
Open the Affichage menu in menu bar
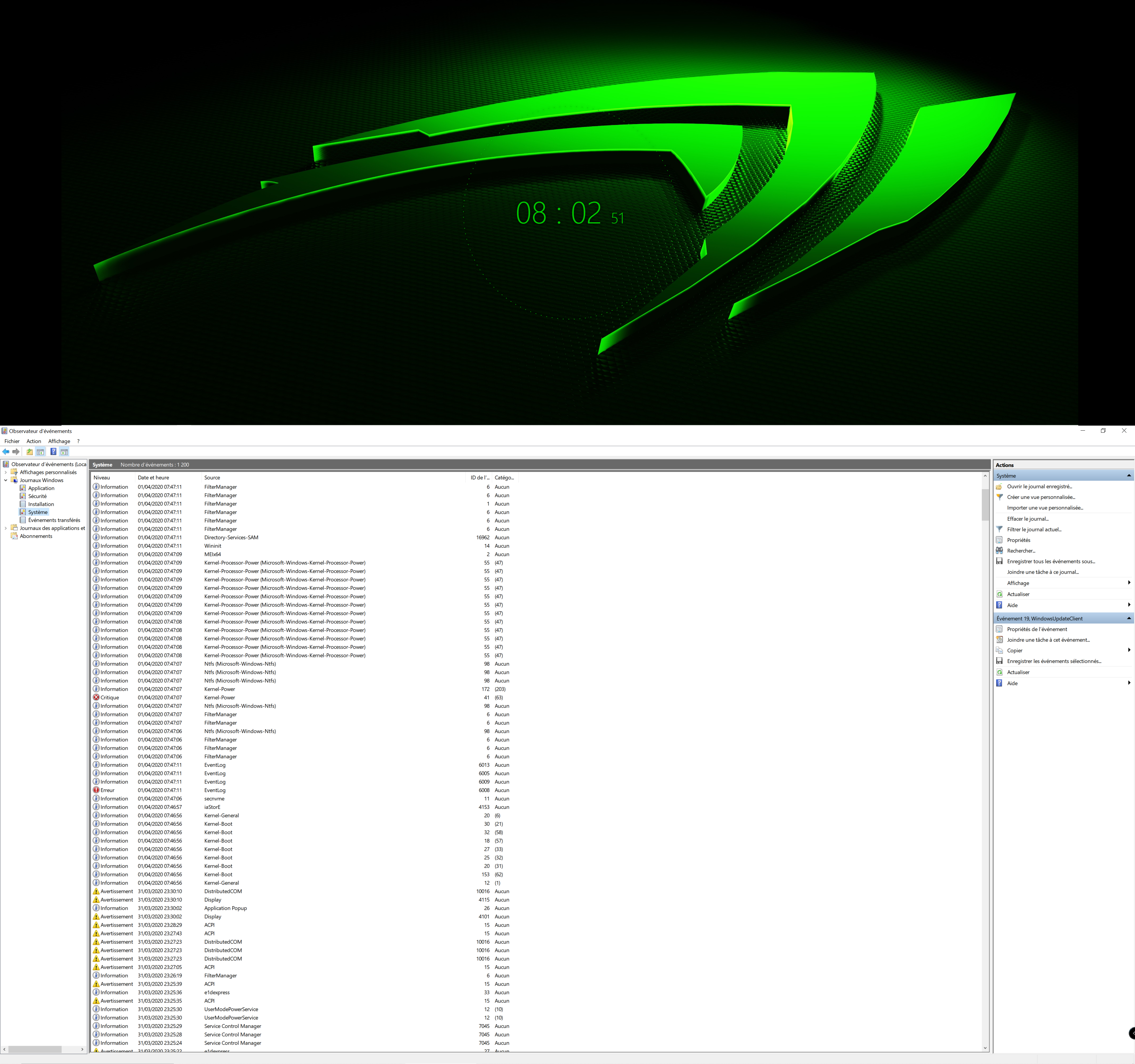(59, 441)
